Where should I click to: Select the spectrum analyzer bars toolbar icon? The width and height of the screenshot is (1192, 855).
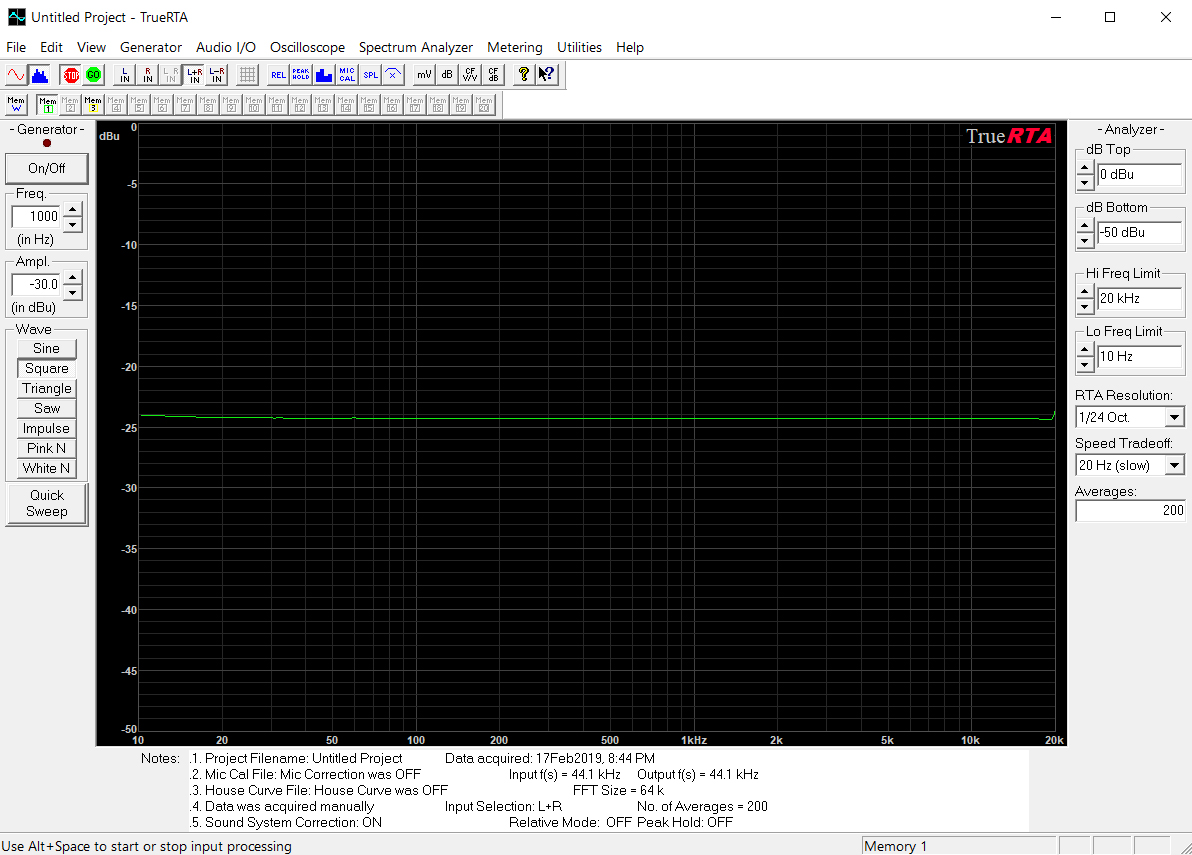click(40, 74)
